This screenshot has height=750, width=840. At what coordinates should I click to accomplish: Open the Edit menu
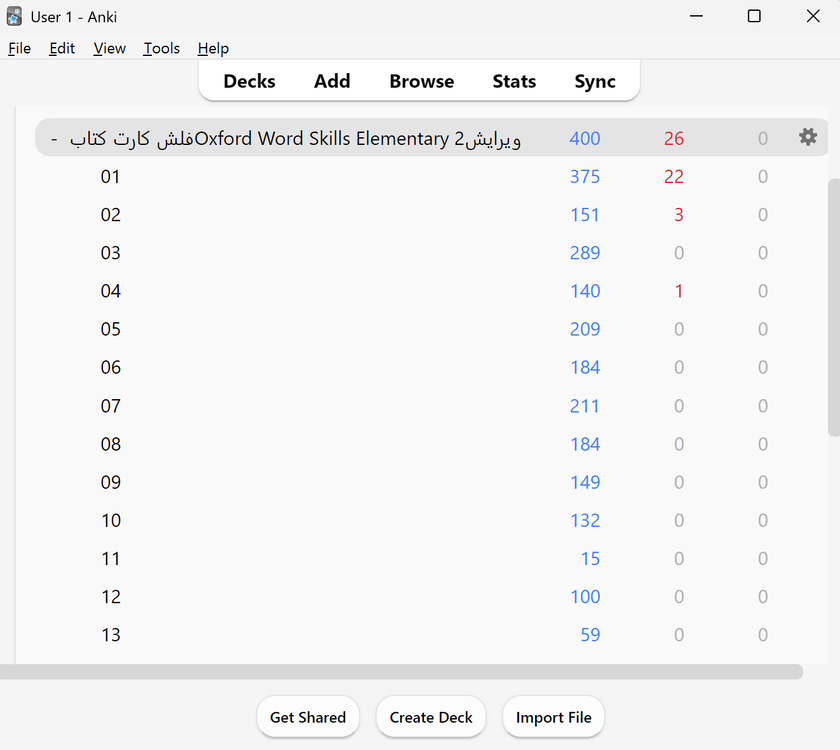[62, 48]
